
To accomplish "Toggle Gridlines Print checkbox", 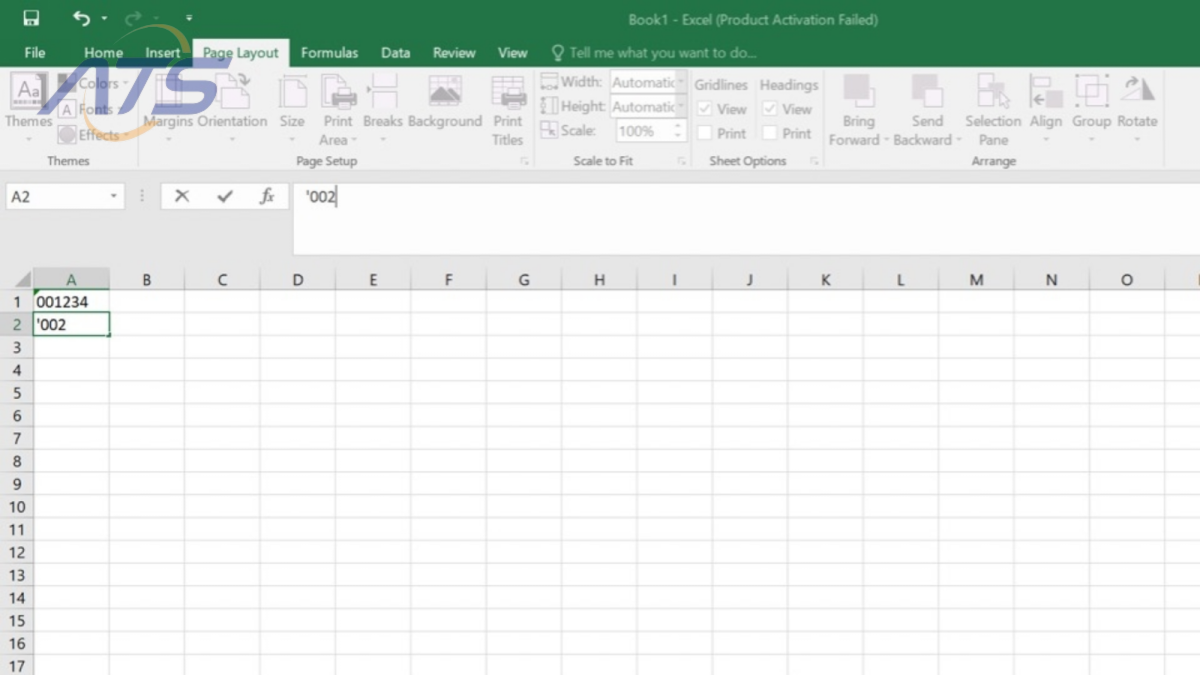I will (x=704, y=133).
